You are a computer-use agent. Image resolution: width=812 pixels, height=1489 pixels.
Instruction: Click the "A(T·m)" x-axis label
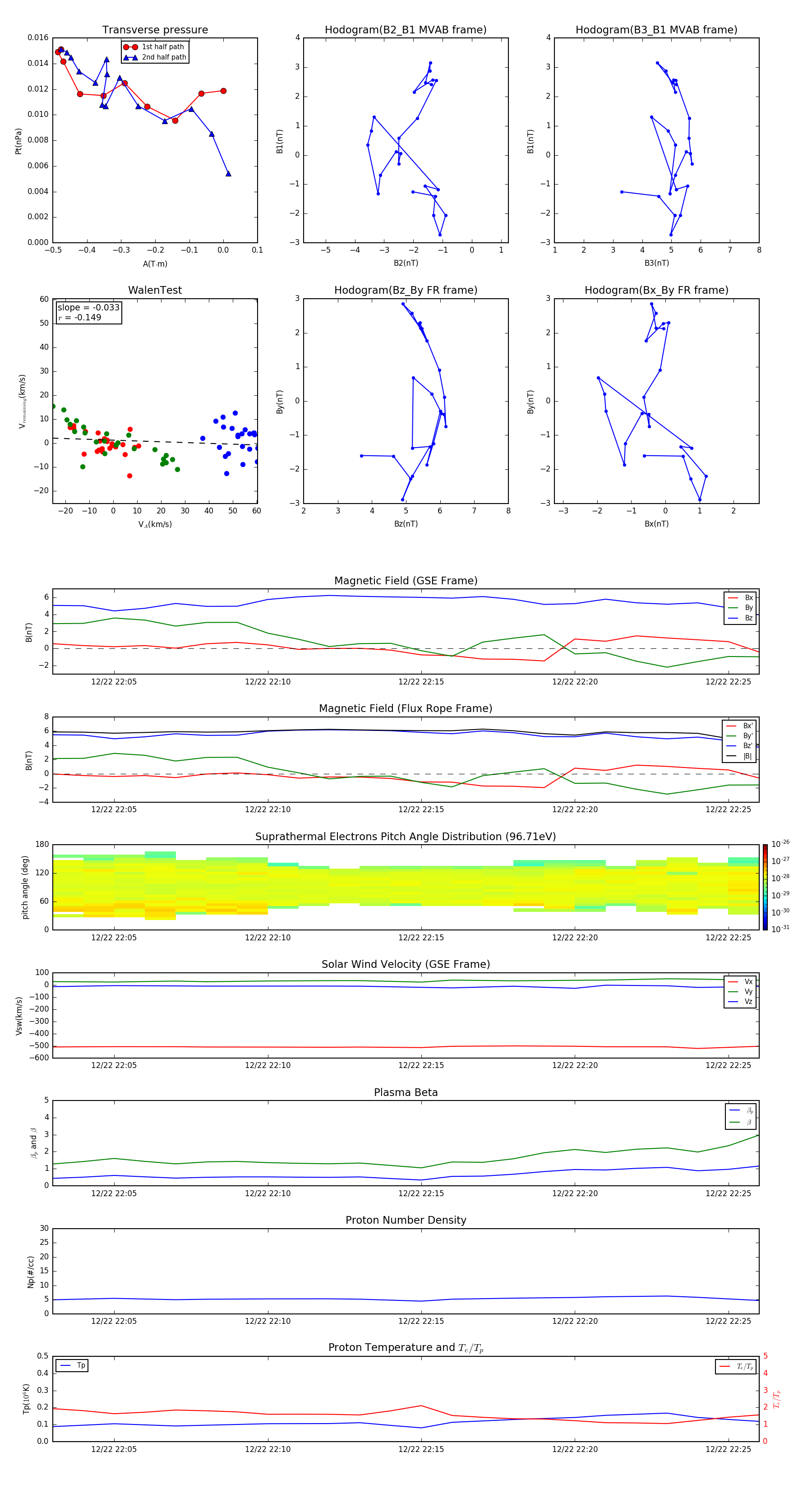(x=155, y=264)
